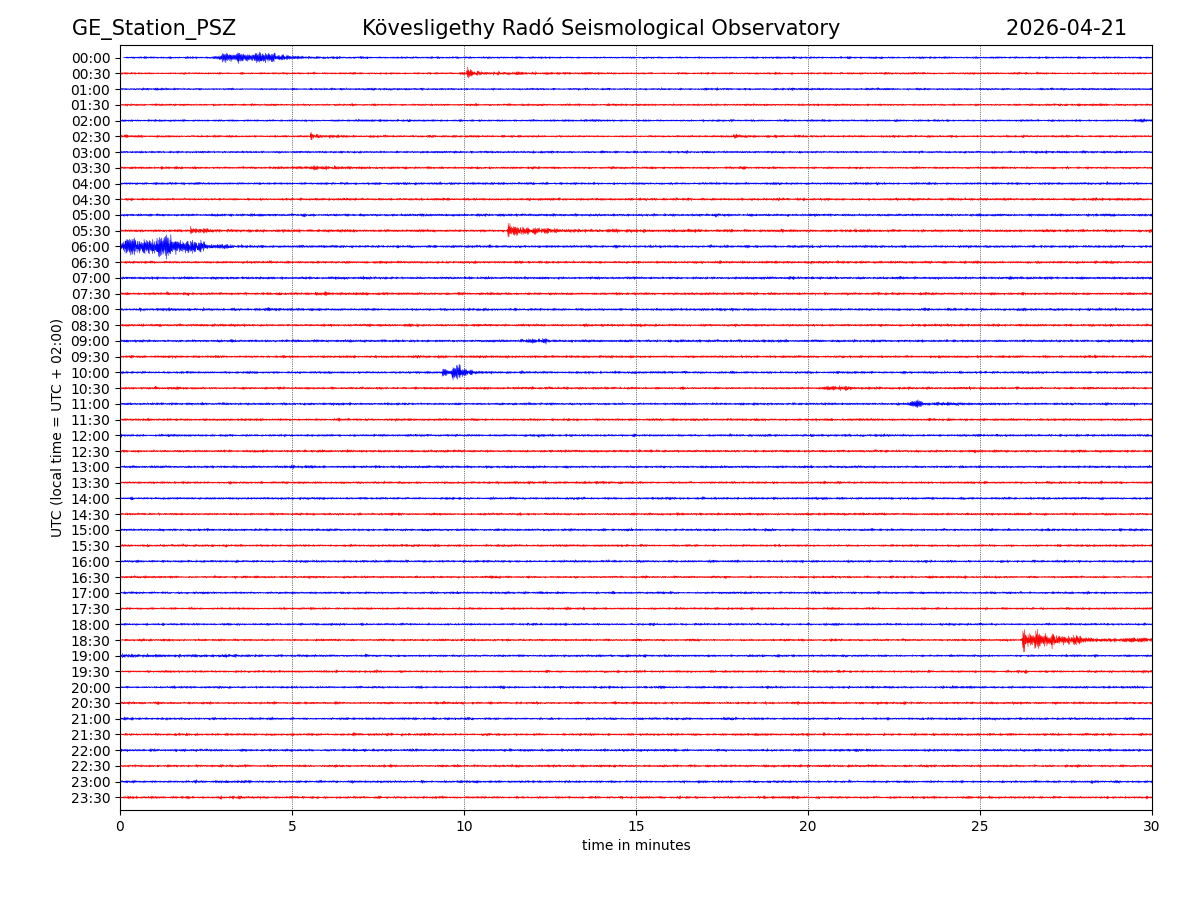Click the 15 tick on the time axis
Screen dimensions: 1200x900
(636, 826)
